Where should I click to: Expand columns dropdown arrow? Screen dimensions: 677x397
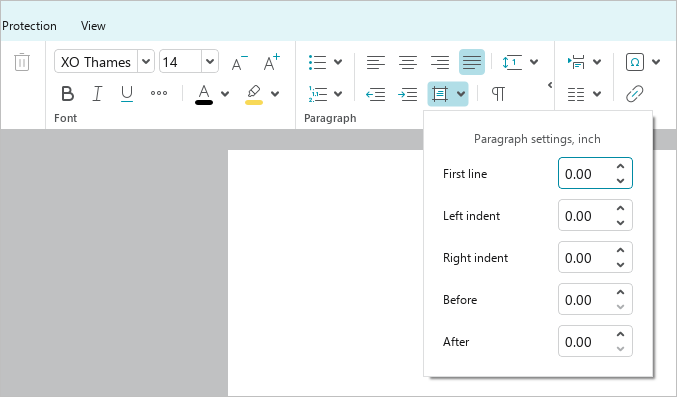(597, 94)
